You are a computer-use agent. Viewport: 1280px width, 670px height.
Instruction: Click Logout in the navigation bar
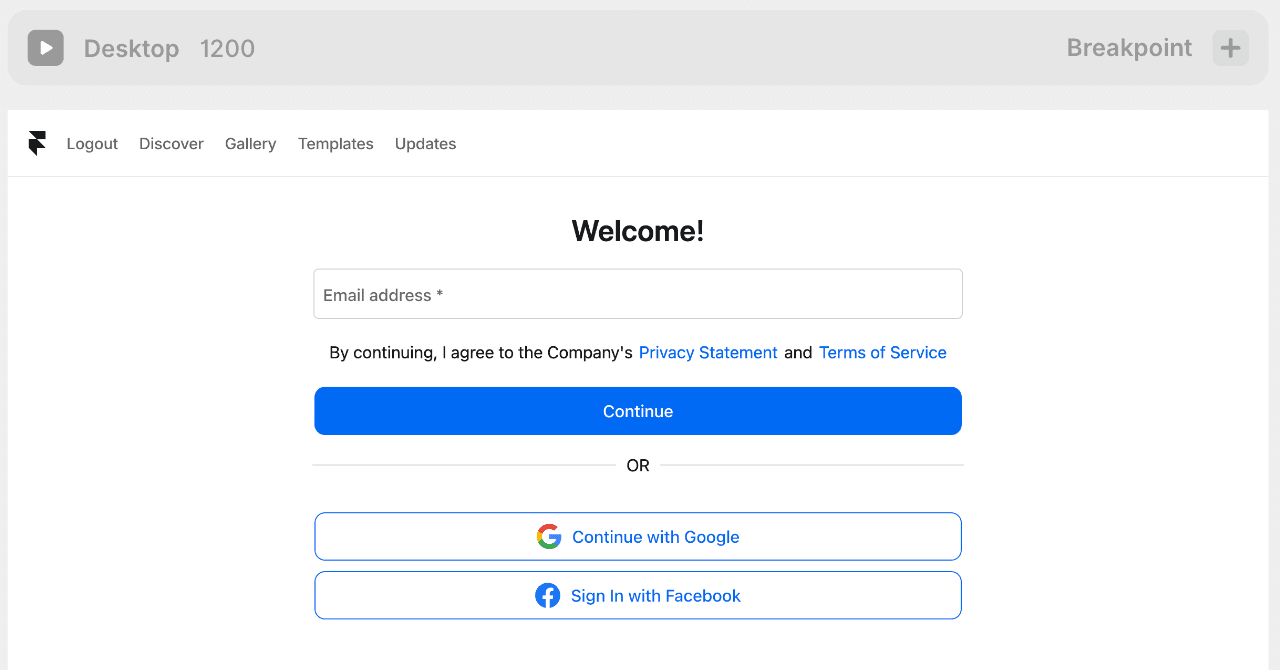[92, 144]
